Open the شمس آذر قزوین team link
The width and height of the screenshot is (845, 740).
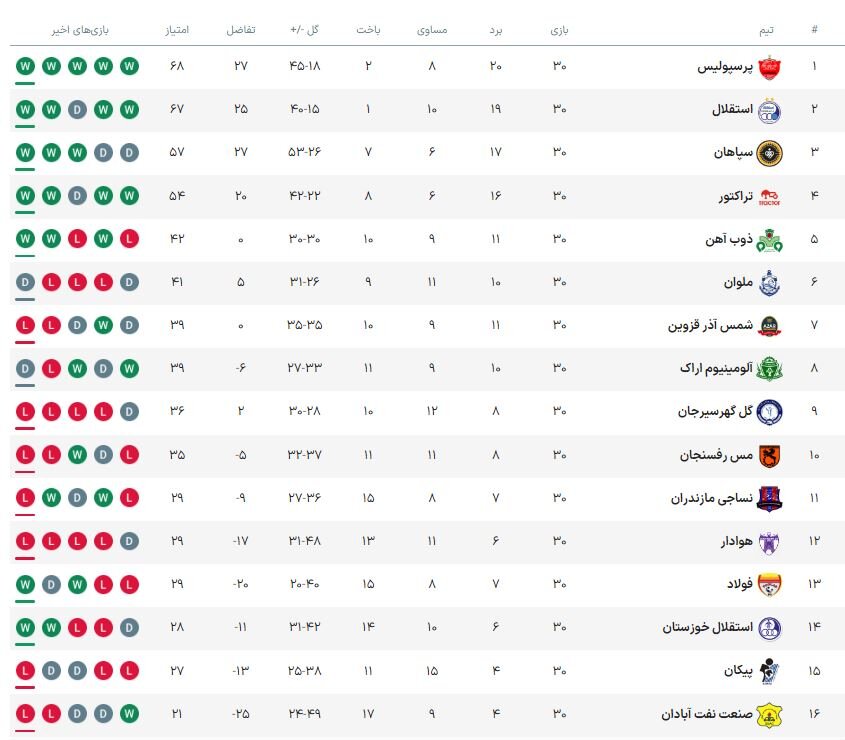click(x=706, y=326)
